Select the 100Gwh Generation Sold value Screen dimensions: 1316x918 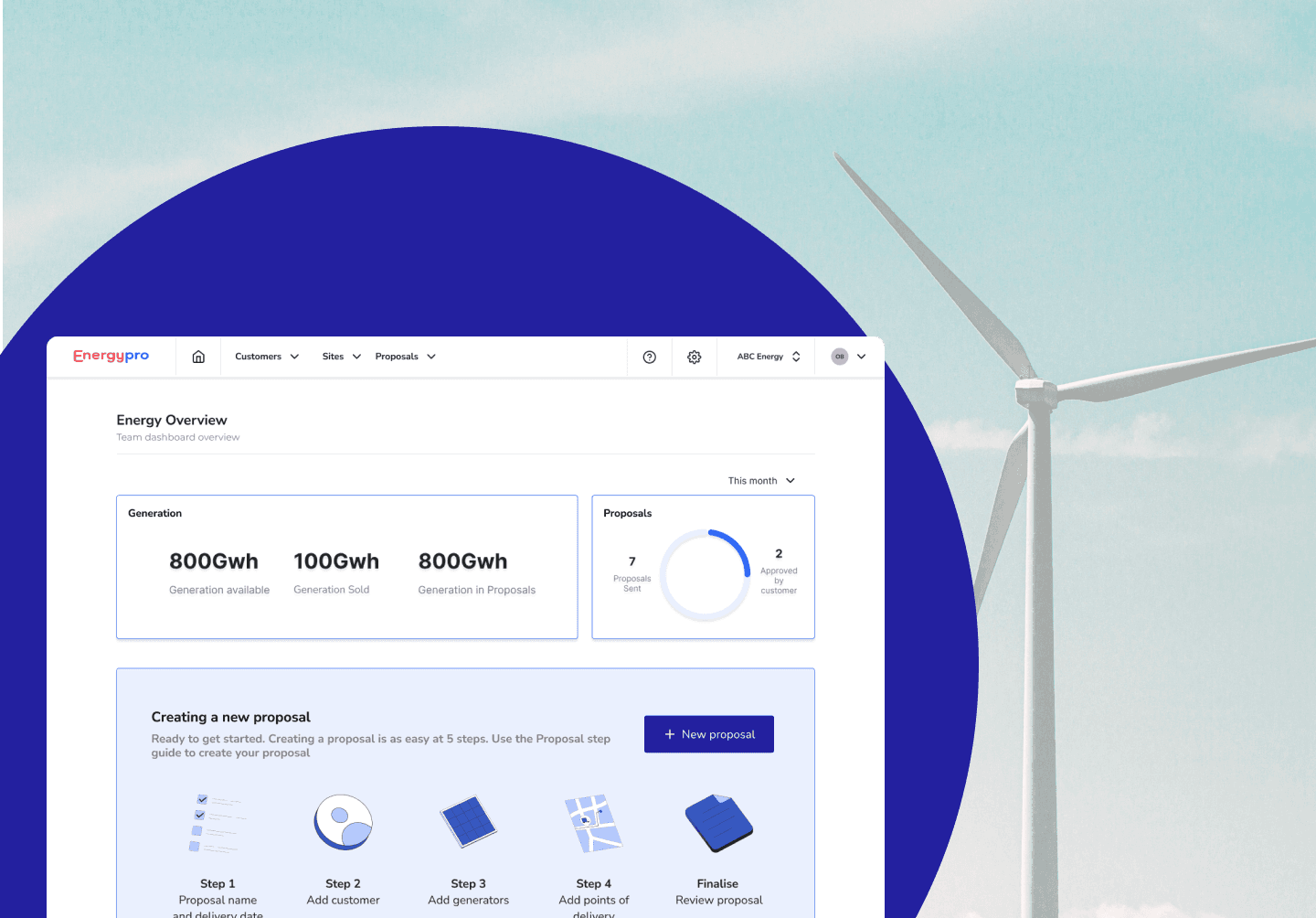[x=336, y=561]
